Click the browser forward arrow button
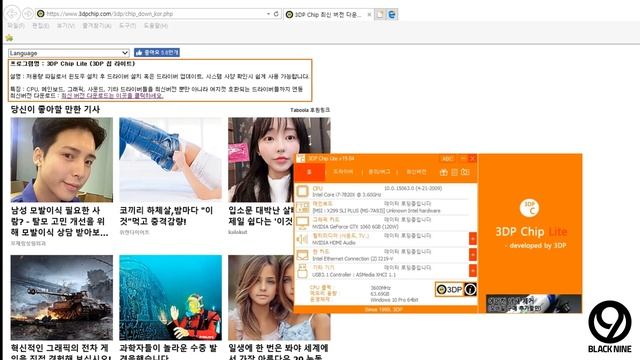Screen dimensions: 640x360 click(x=28, y=13)
